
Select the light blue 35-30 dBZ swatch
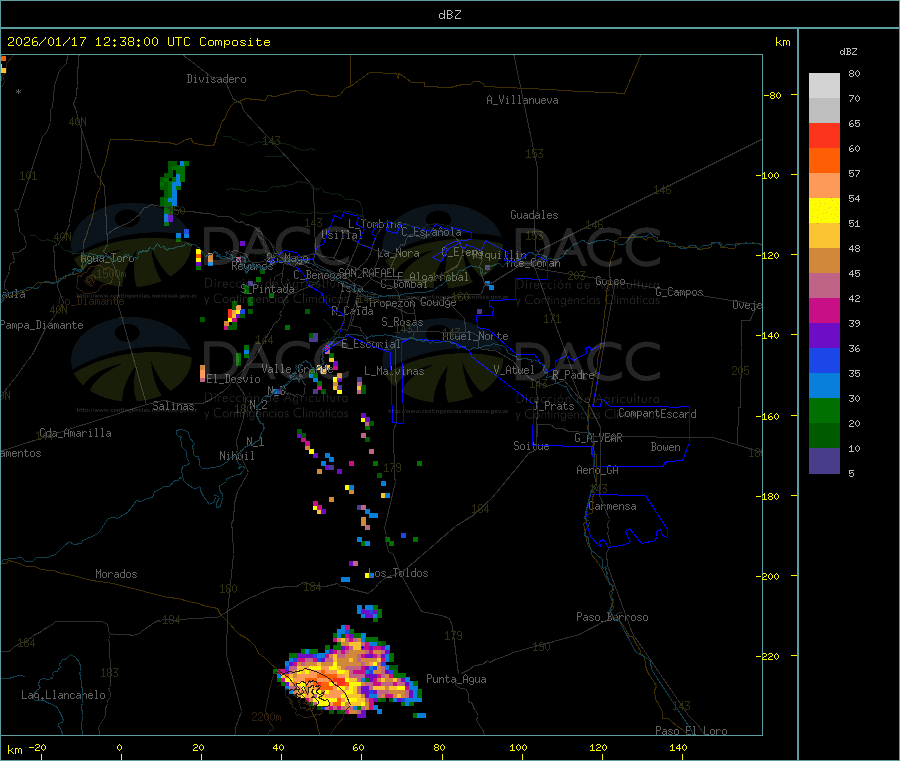824,386
